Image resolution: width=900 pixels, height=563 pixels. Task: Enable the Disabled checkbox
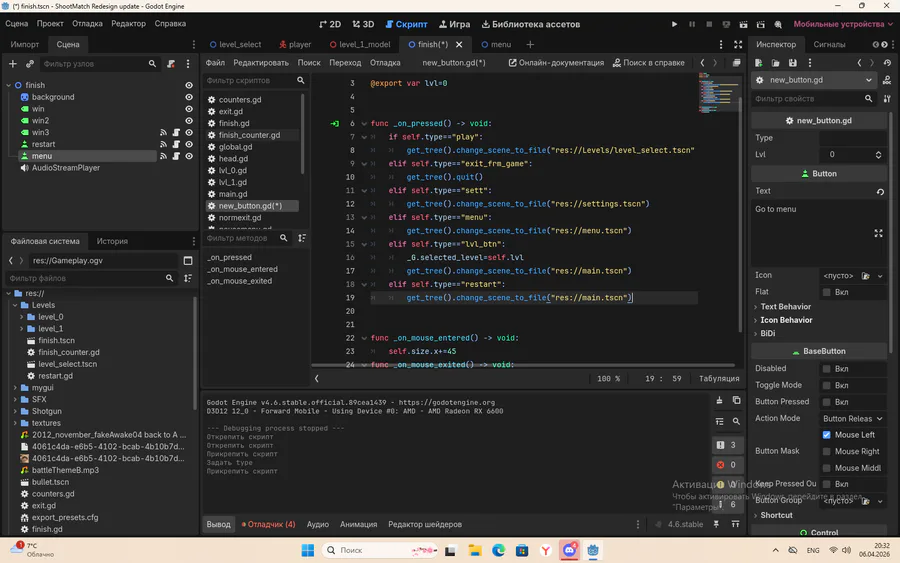pyautogui.click(x=827, y=368)
